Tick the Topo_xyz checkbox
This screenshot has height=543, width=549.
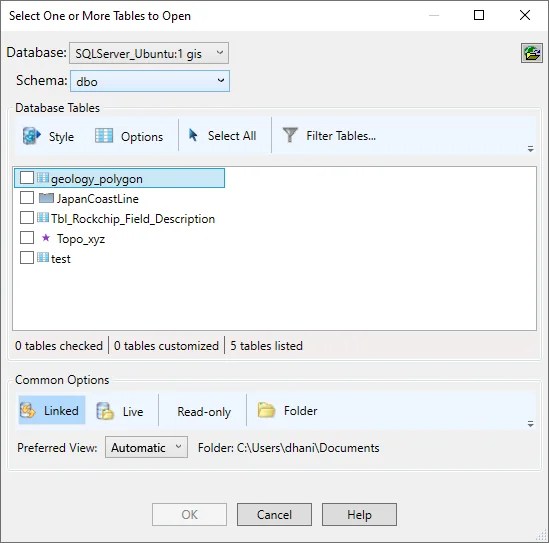(27, 238)
